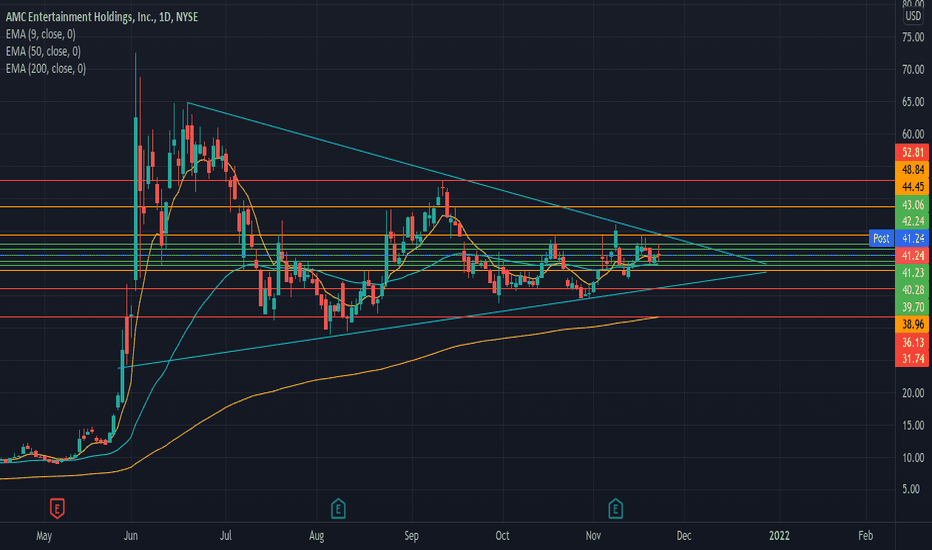Click the November earnings E marker
Viewport: 932px width, 550px height.
click(x=615, y=508)
